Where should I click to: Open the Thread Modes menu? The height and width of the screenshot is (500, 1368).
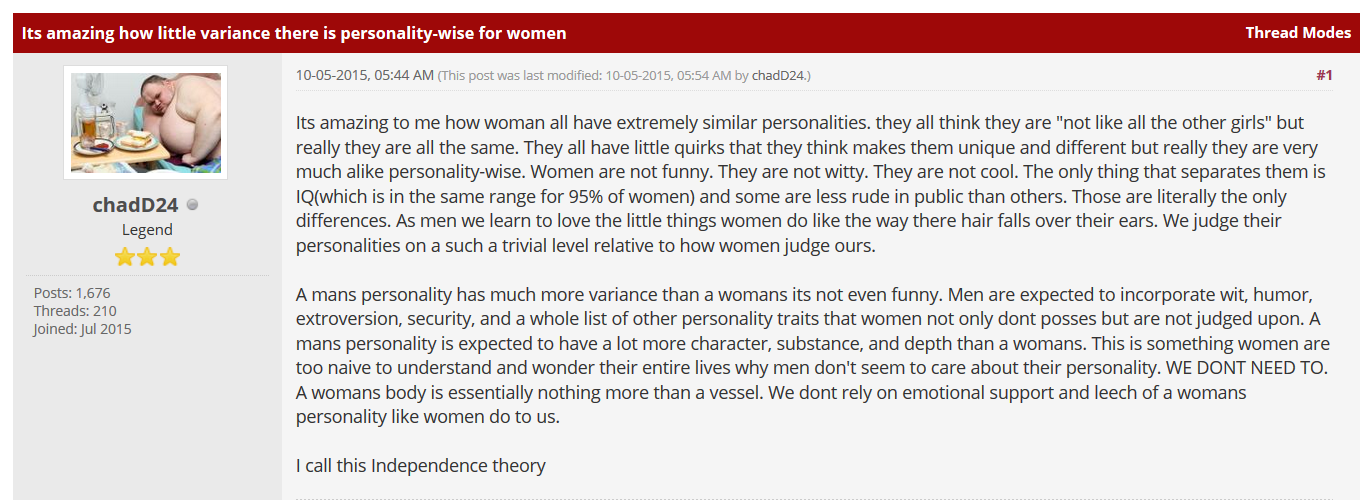[x=1298, y=33]
